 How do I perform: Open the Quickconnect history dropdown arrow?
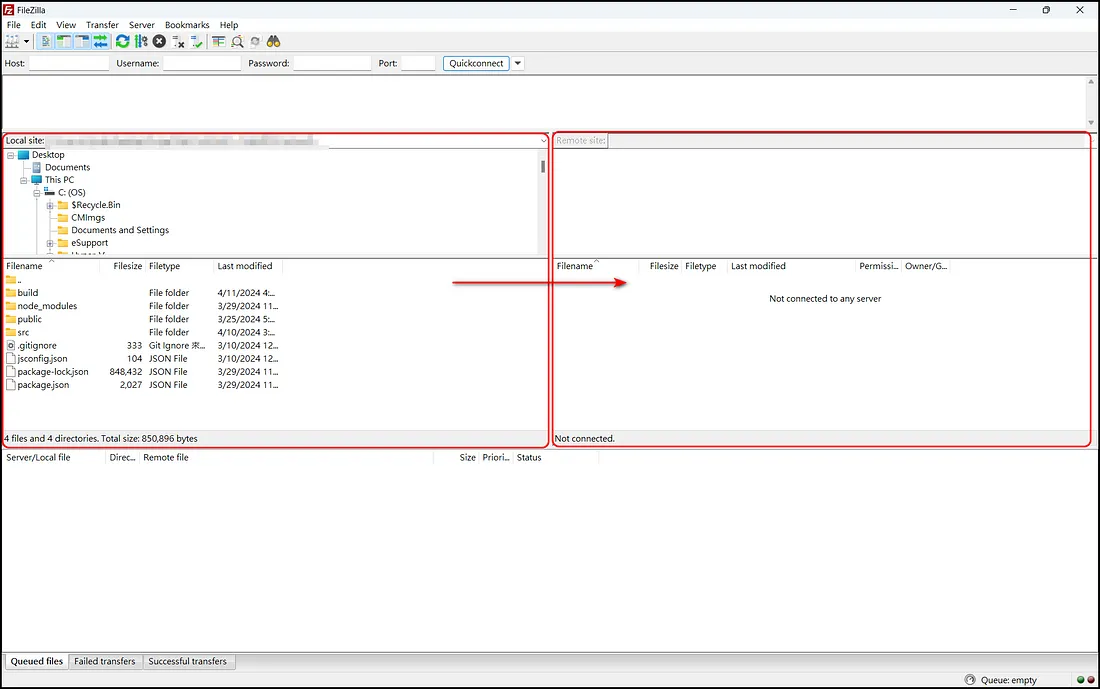pos(518,63)
